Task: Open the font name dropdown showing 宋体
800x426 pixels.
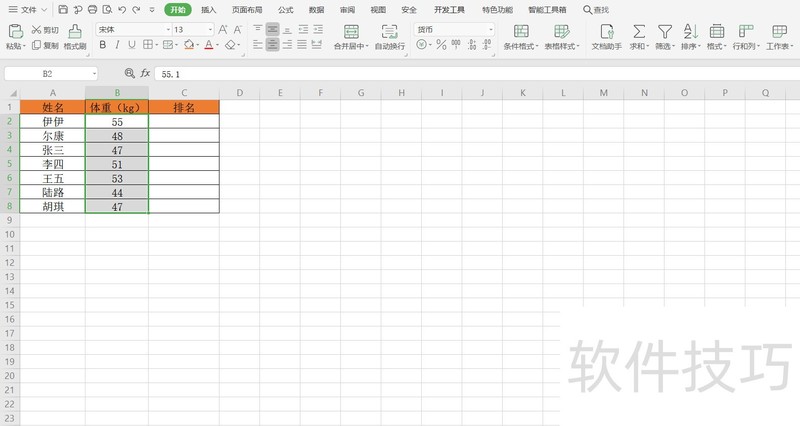Action: pos(167,30)
